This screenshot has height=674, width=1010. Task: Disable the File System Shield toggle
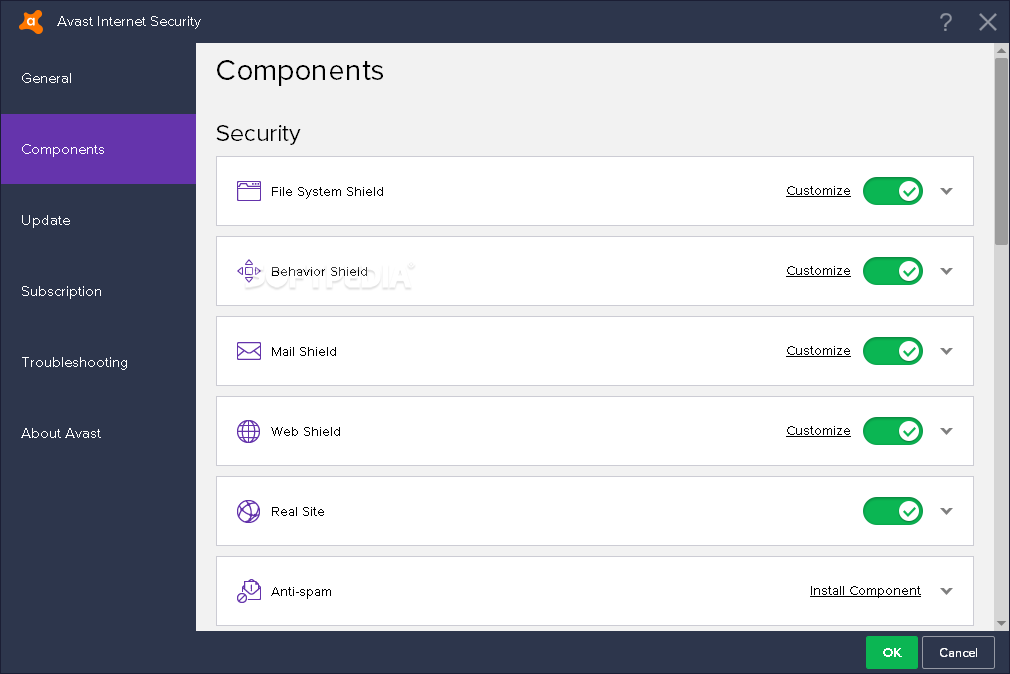click(x=892, y=191)
